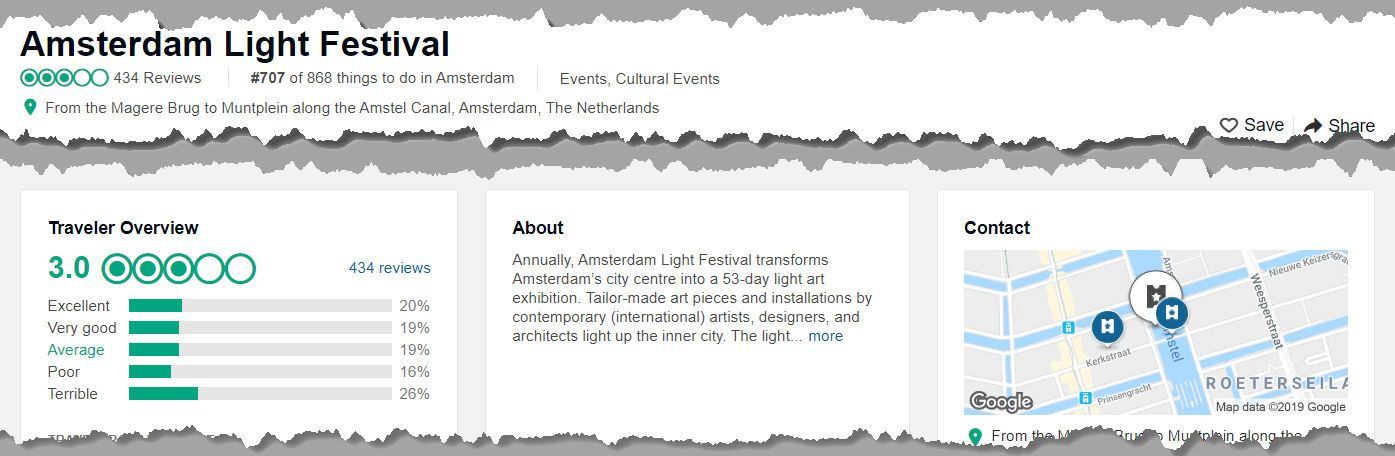Select the white star map marker
Screen dimensions: 1395x456
[1154, 295]
